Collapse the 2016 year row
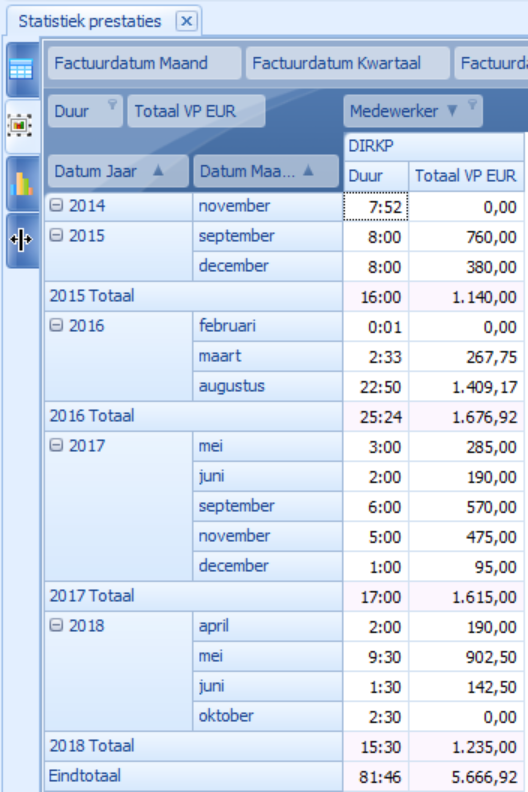Screen dimensions: 528x792 pos(56,325)
